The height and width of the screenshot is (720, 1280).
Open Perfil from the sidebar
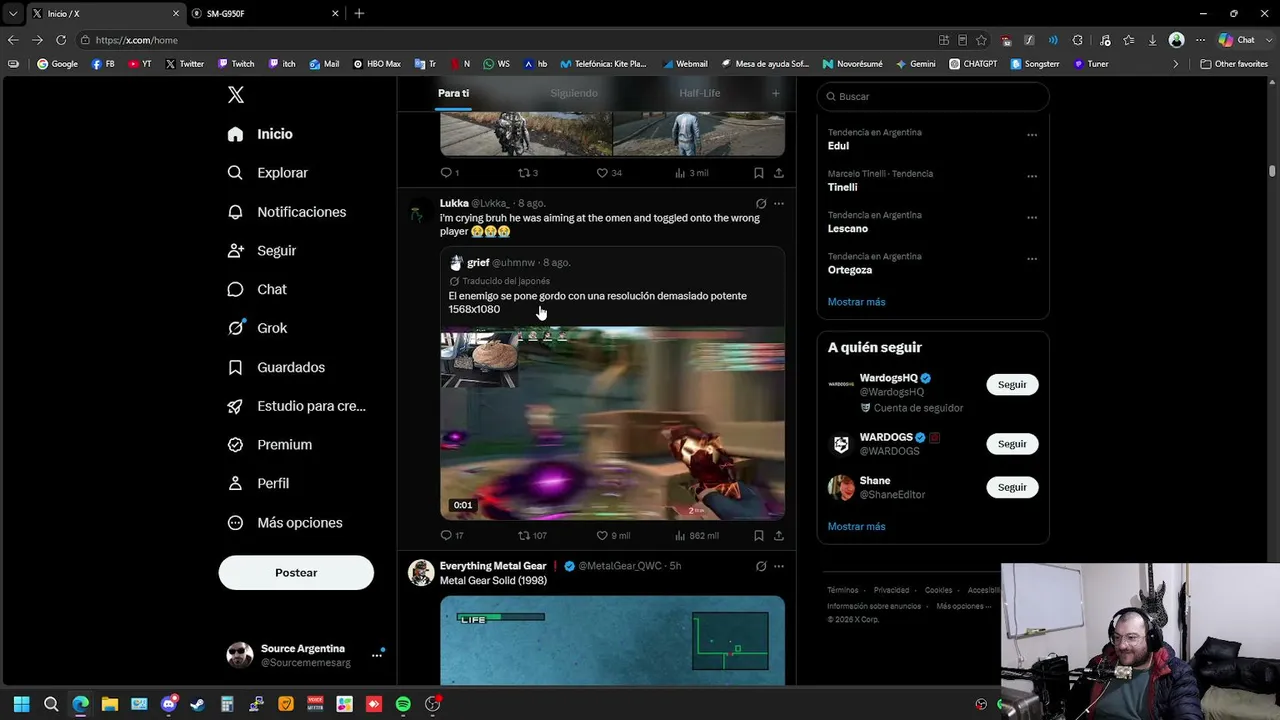[258, 483]
